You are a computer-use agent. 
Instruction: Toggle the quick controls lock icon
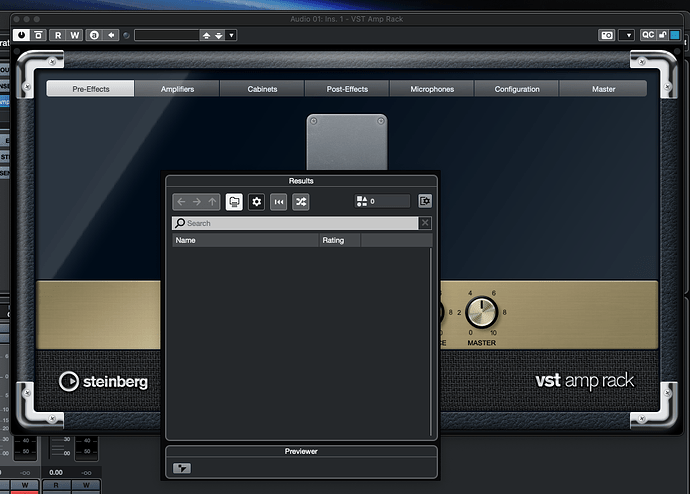click(x=662, y=35)
